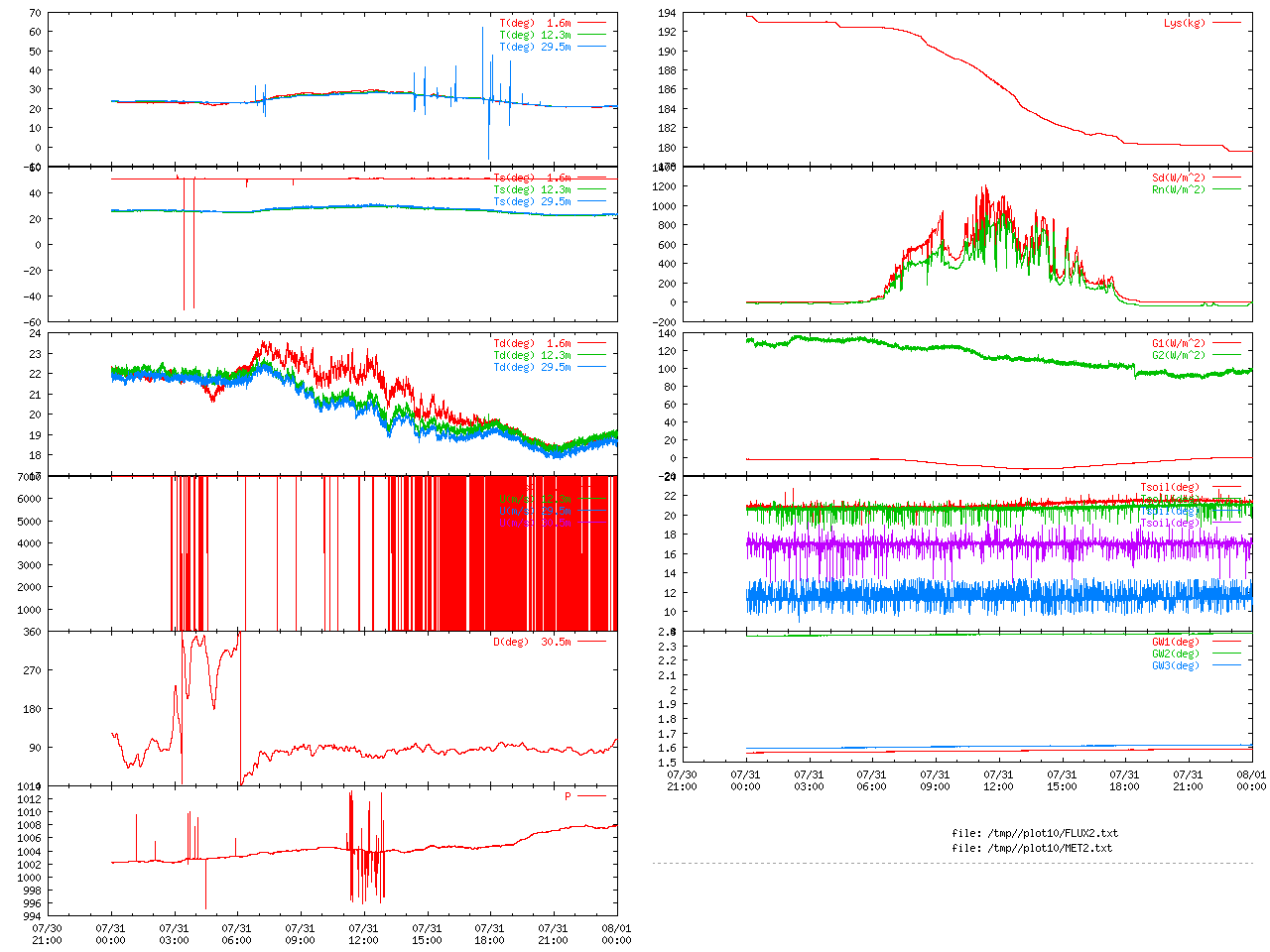
Task: Select the 07/31 12:00 label under the pressure plot
Action: [x=363, y=934]
